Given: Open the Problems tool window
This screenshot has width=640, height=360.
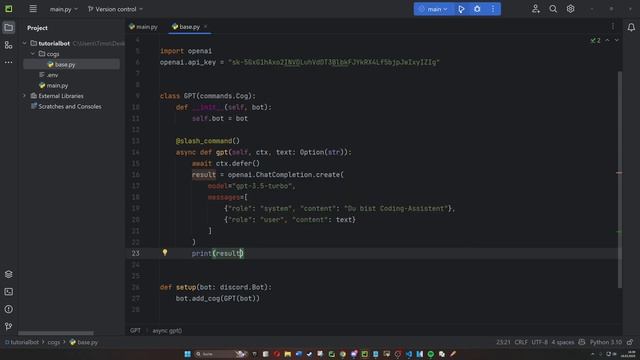Looking at the screenshot, I should (x=9, y=309).
